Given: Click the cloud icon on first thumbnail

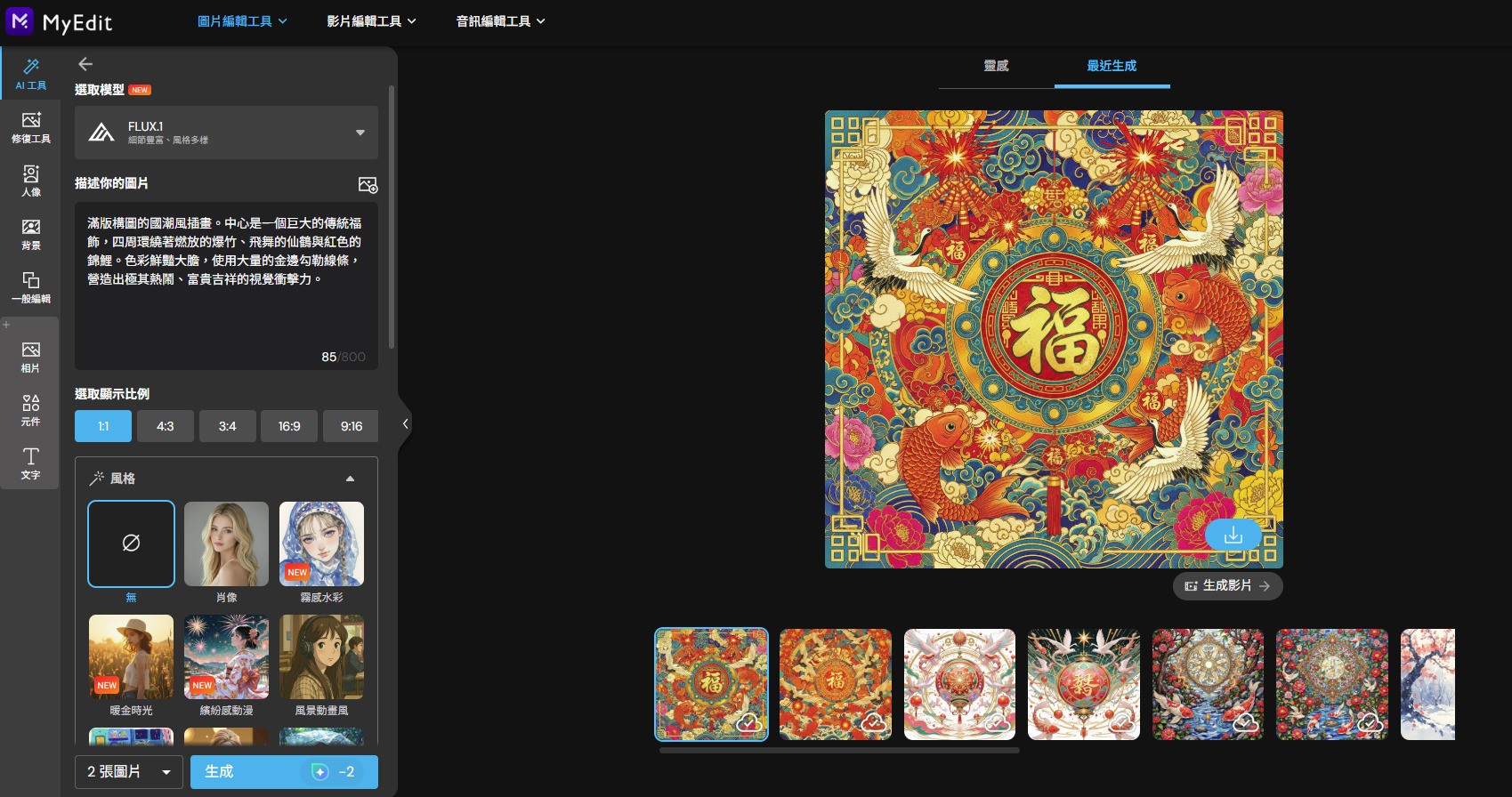Looking at the screenshot, I should tap(748, 723).
